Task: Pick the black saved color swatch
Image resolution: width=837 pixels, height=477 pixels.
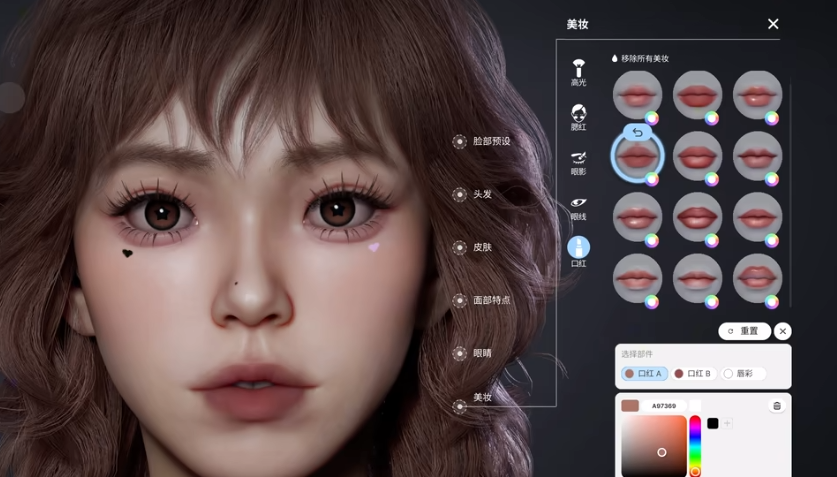Action: 712,424
